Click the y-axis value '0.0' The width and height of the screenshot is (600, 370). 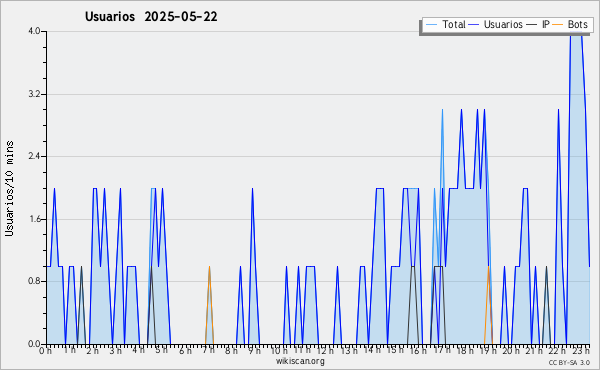34,344
